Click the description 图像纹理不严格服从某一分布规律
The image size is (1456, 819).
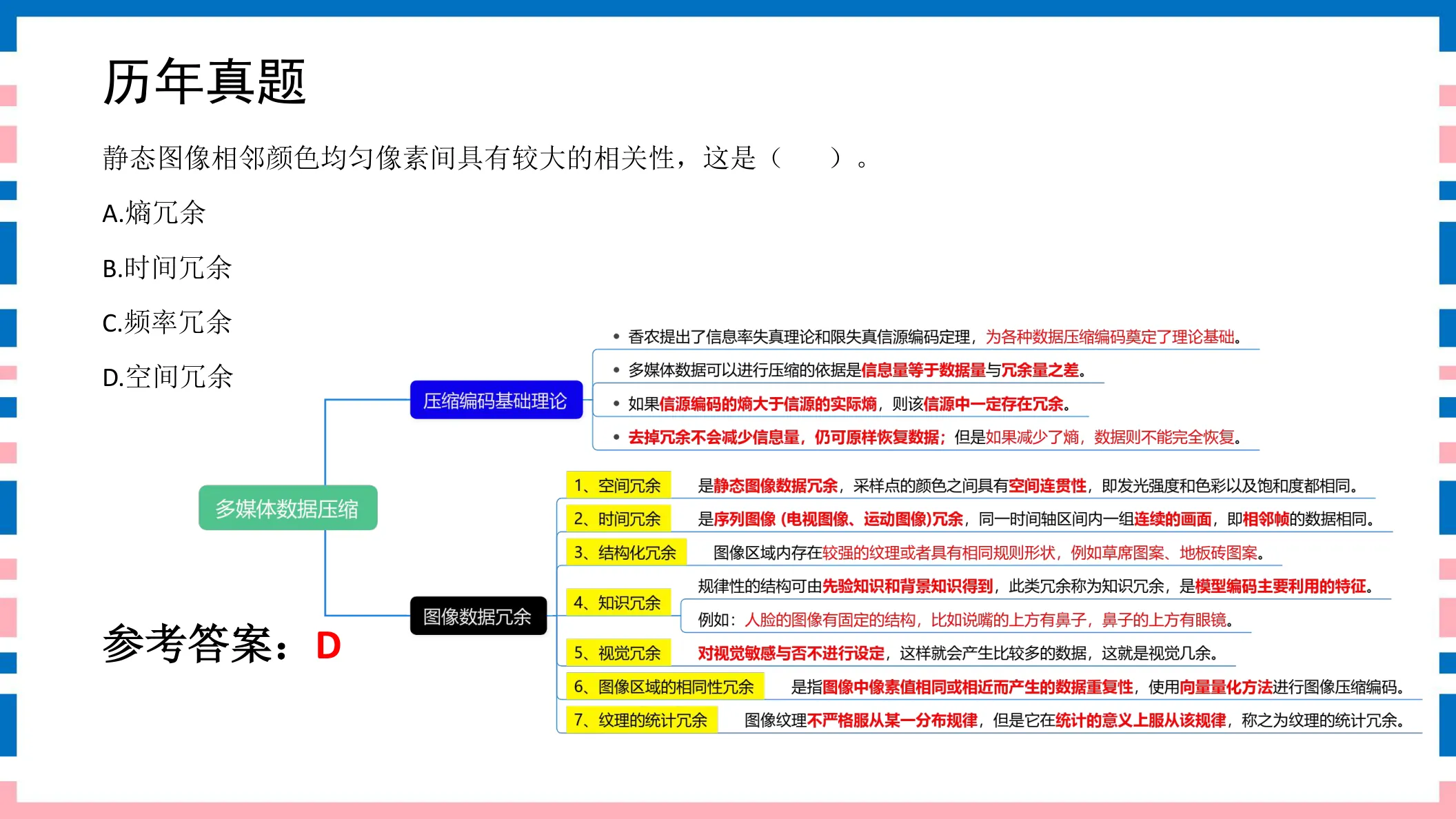click(1075, 720)
